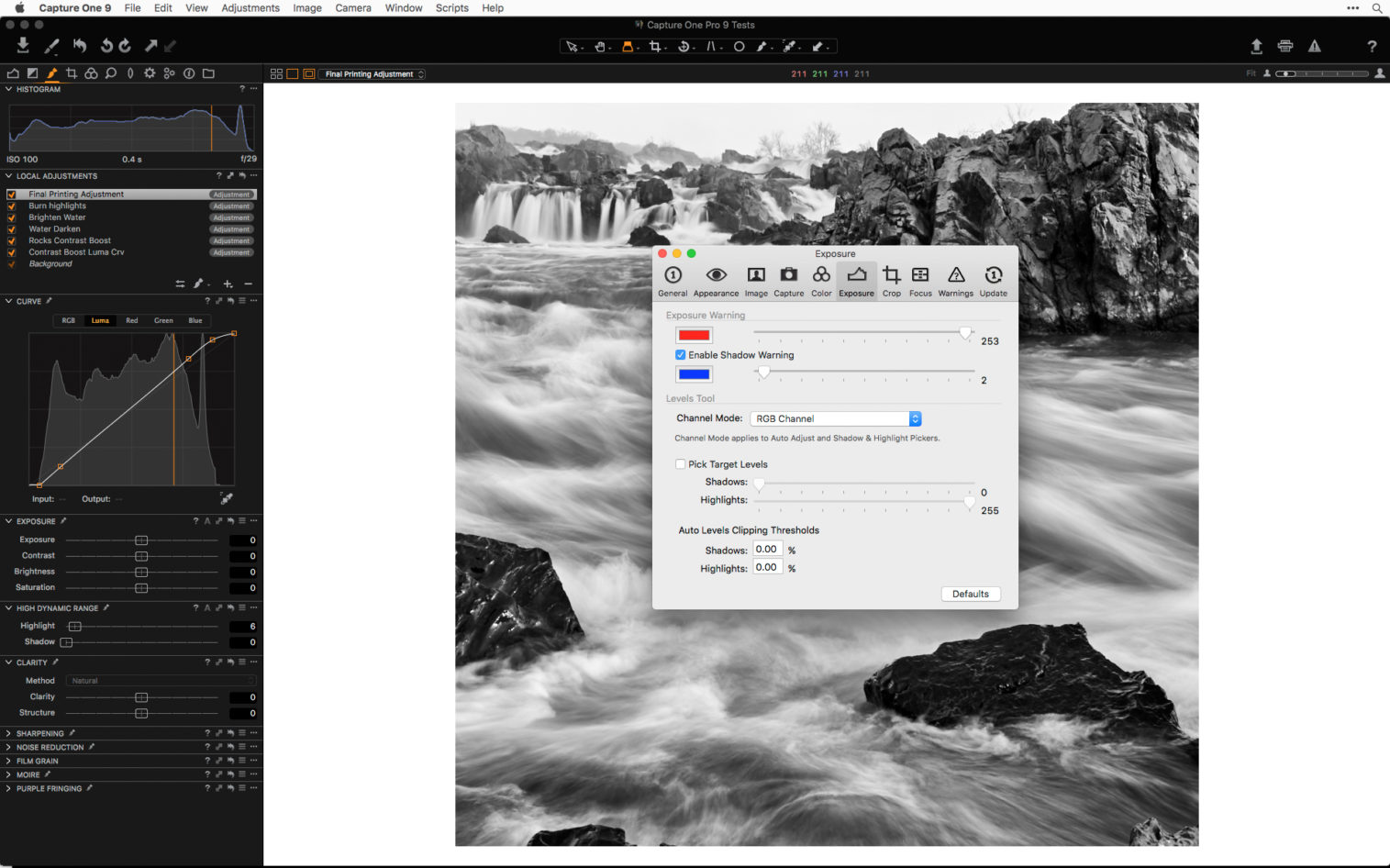Open the Exposure tab in the preferences window
Image resolution: width=1390 pixels, height=868 pixels.
coord(856,279)
